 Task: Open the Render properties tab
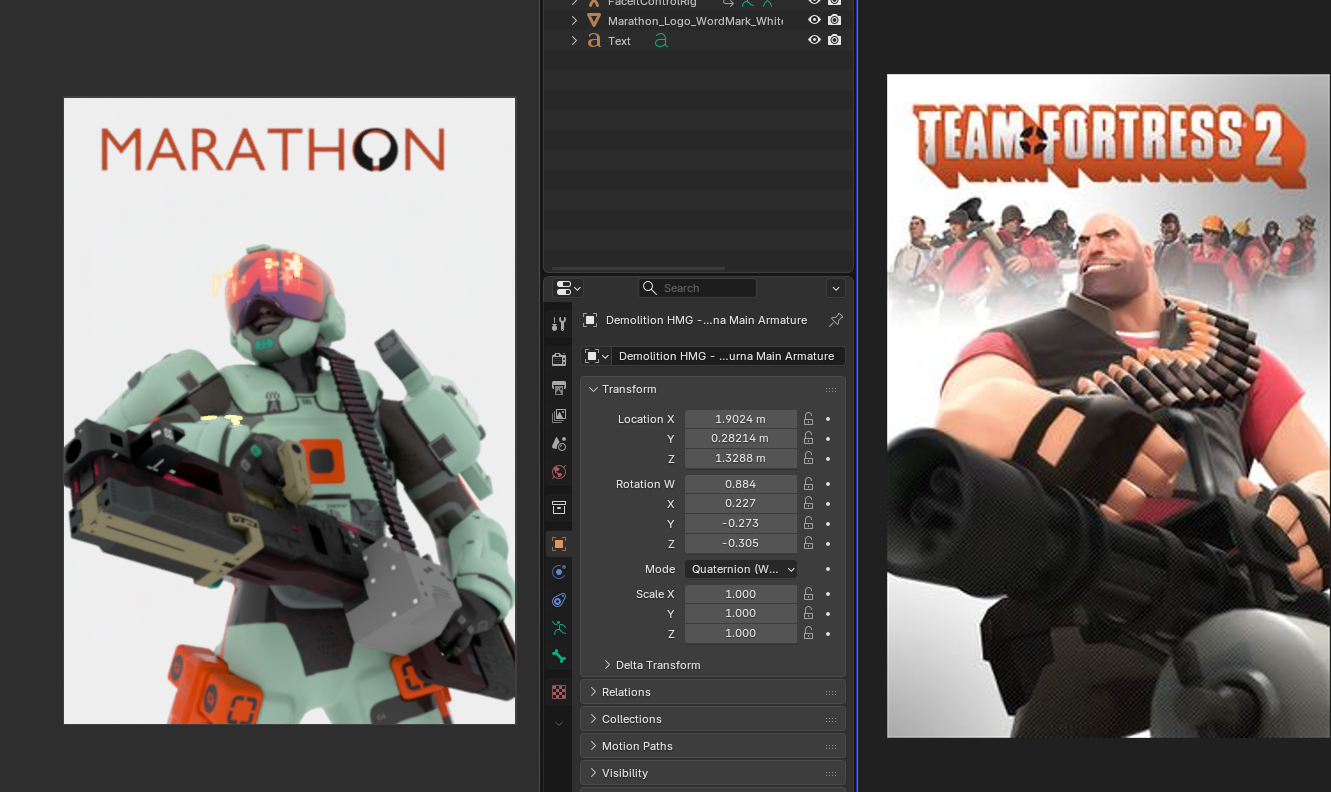559,359
